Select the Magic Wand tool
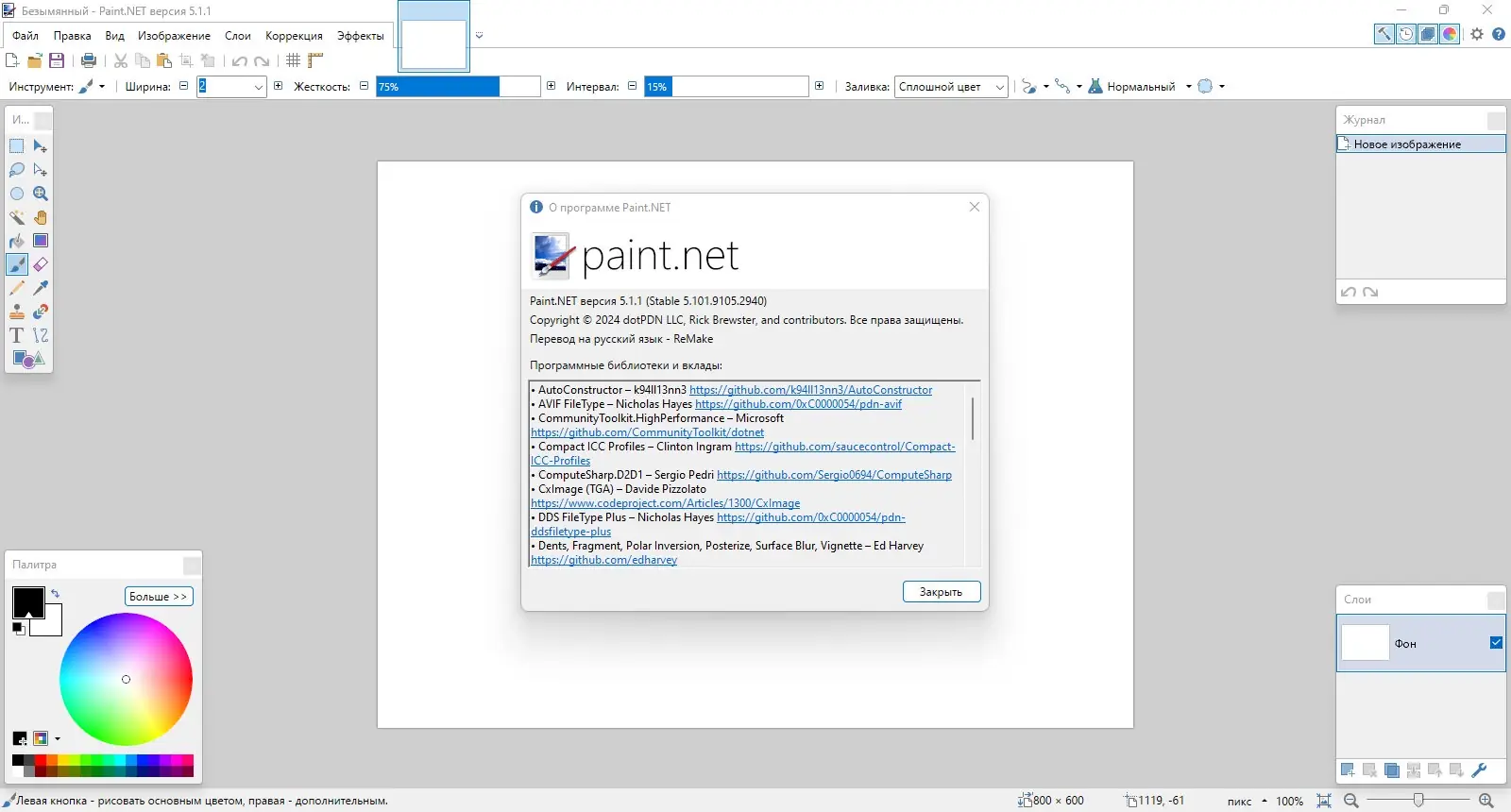Viewport: 1511px width, 812px height. [x=17, y=217]
